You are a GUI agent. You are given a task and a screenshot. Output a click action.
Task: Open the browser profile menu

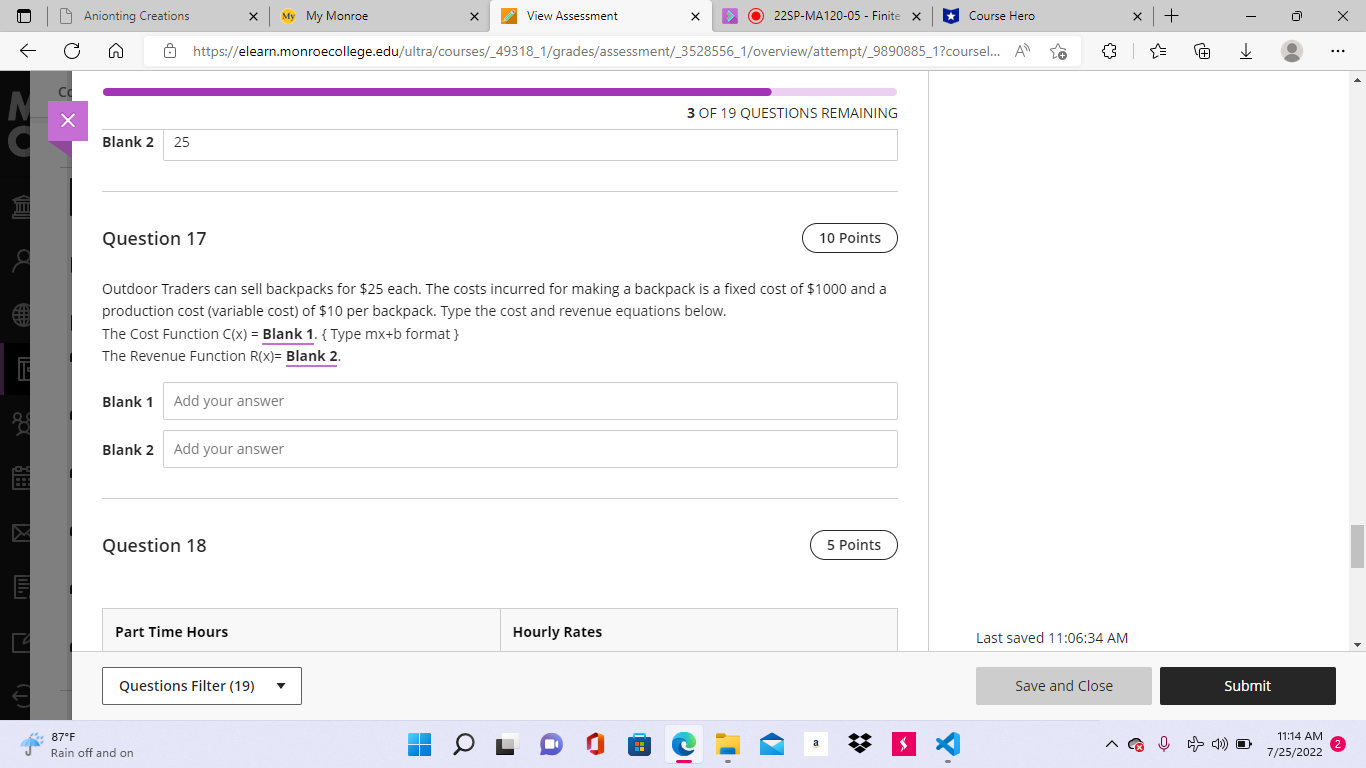click(1292, 51)
